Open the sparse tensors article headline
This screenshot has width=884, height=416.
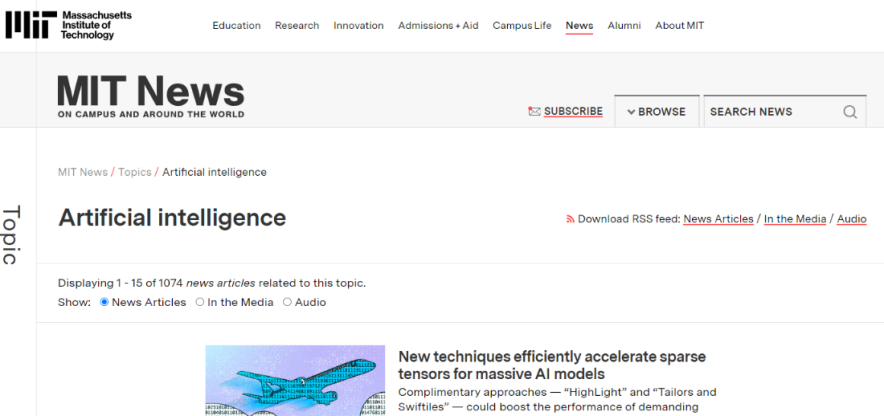552,365
